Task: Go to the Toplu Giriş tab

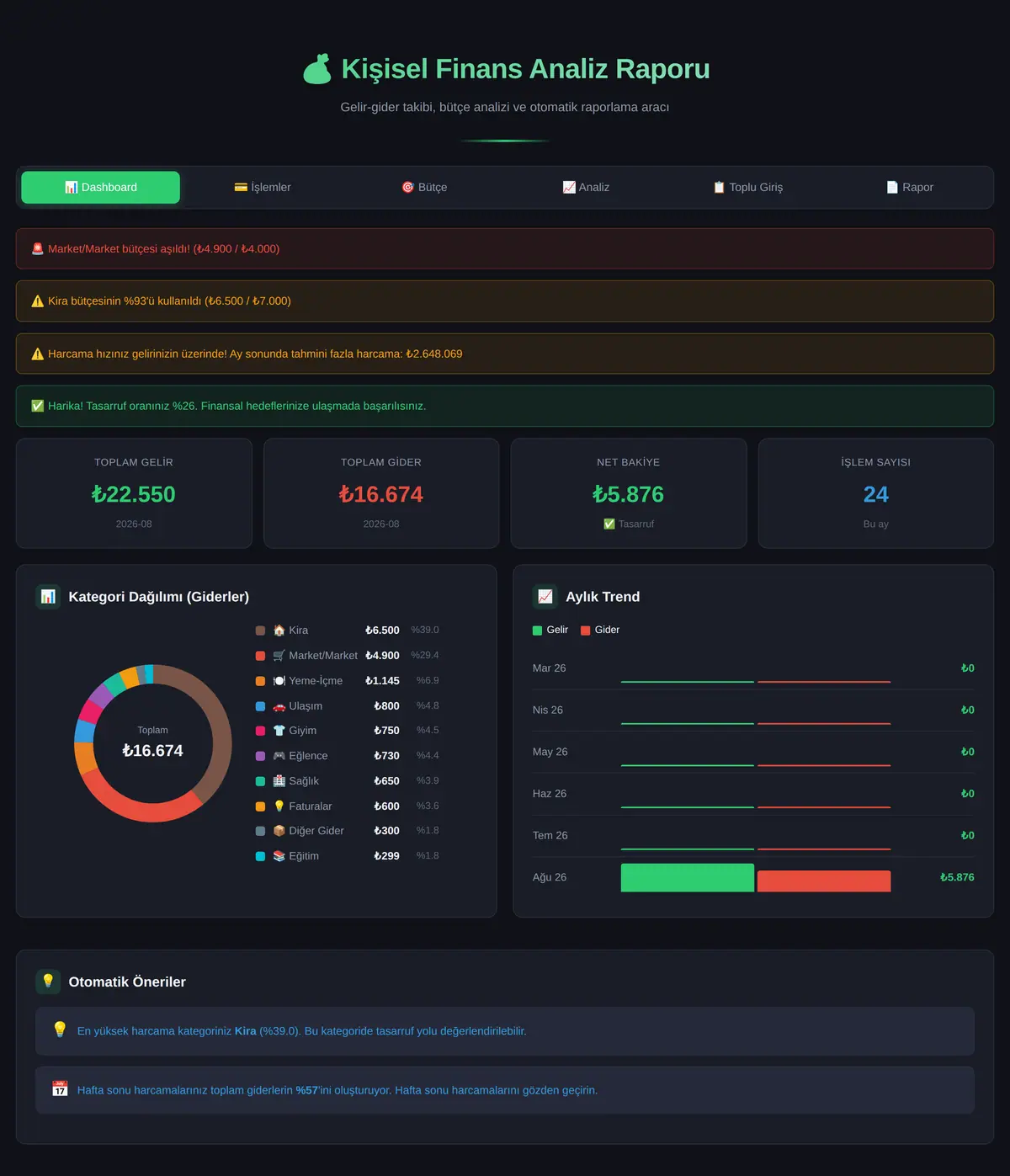Action: tap(747, 187)
